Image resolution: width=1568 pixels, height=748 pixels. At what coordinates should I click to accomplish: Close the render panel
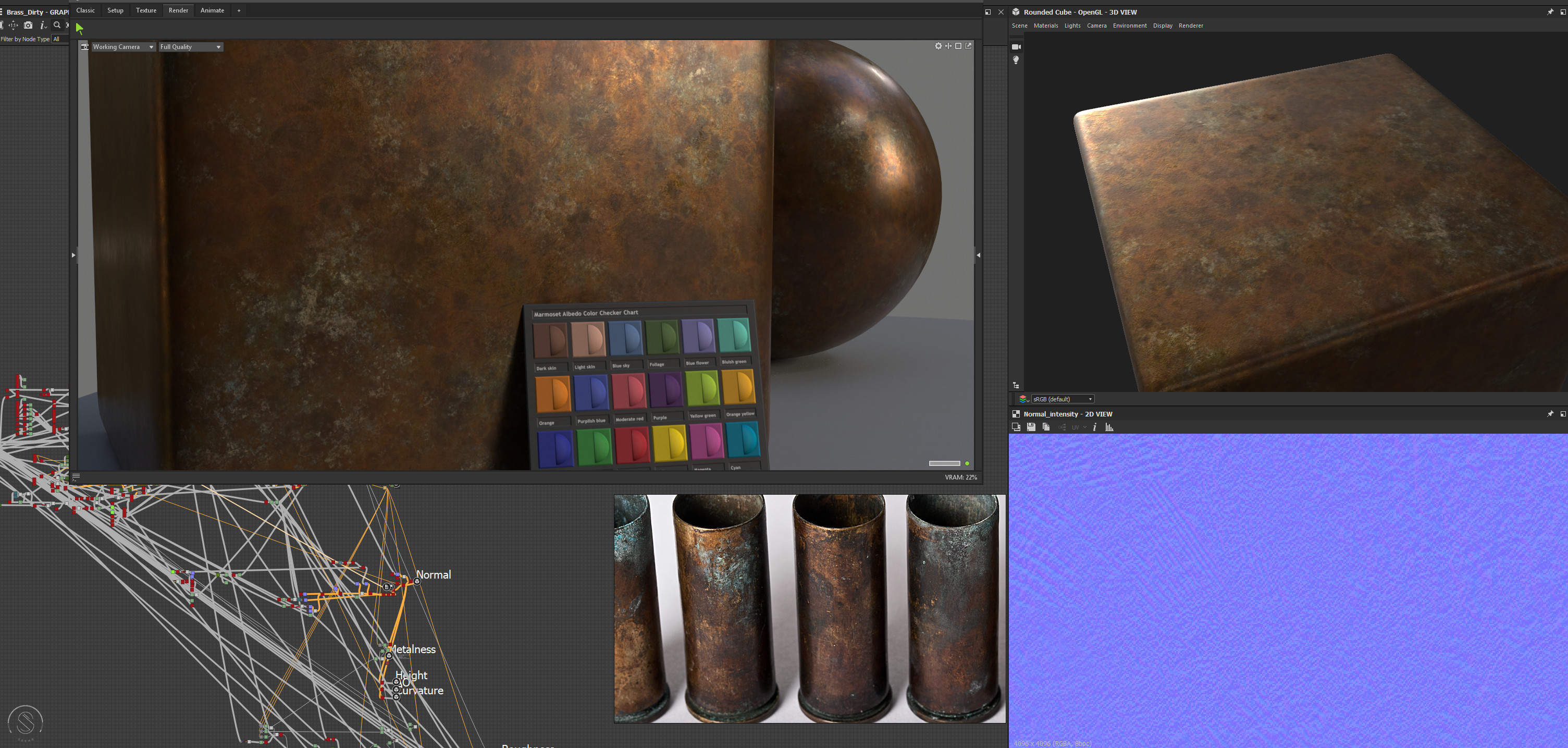[x=1001, y=12]
